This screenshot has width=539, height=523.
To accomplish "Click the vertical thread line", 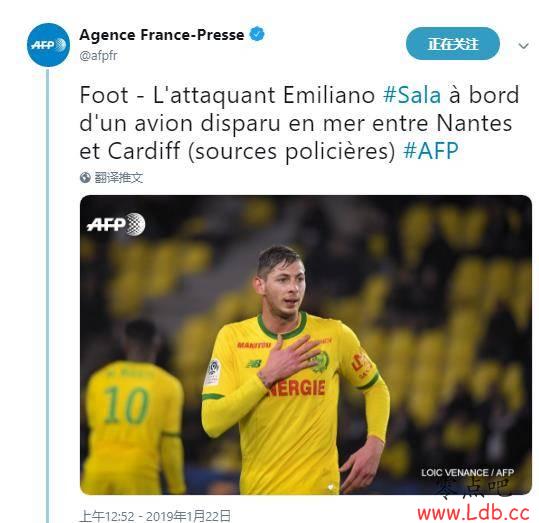I will (x=48, y=296).
